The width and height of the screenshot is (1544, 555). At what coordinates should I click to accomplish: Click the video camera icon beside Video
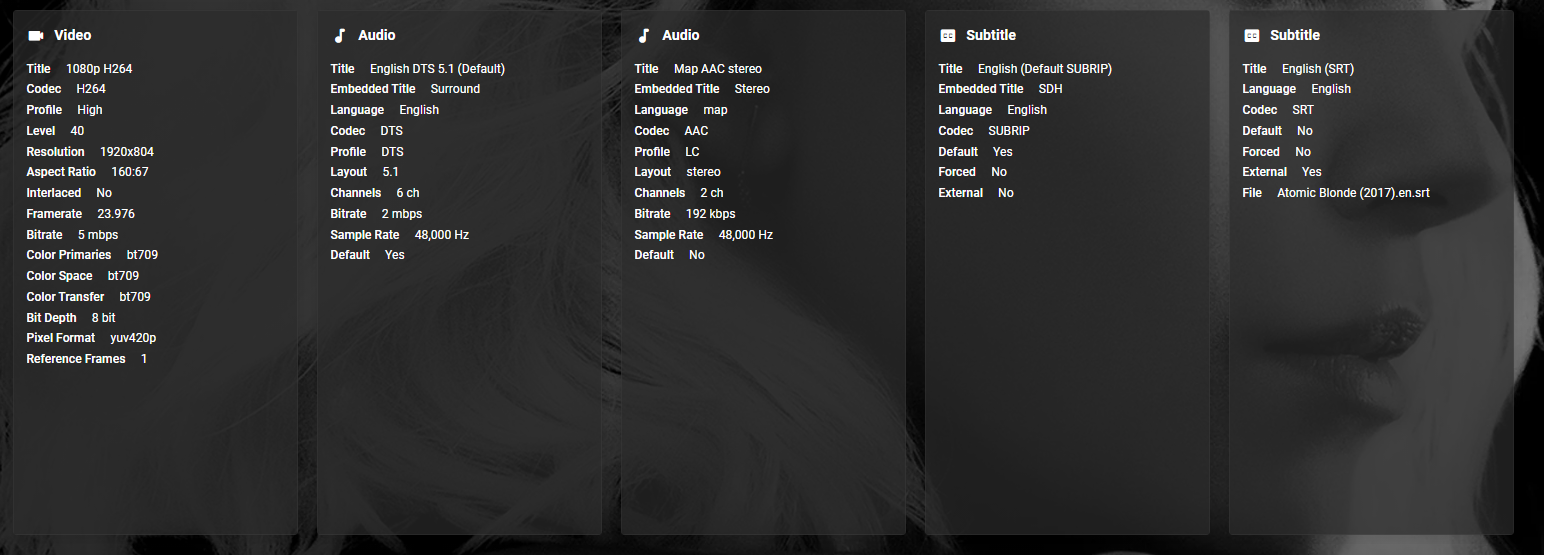point(36,35)
